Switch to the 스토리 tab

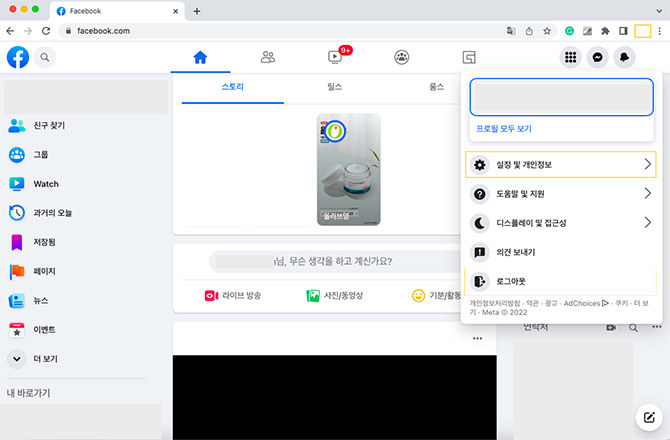(232, 87)
